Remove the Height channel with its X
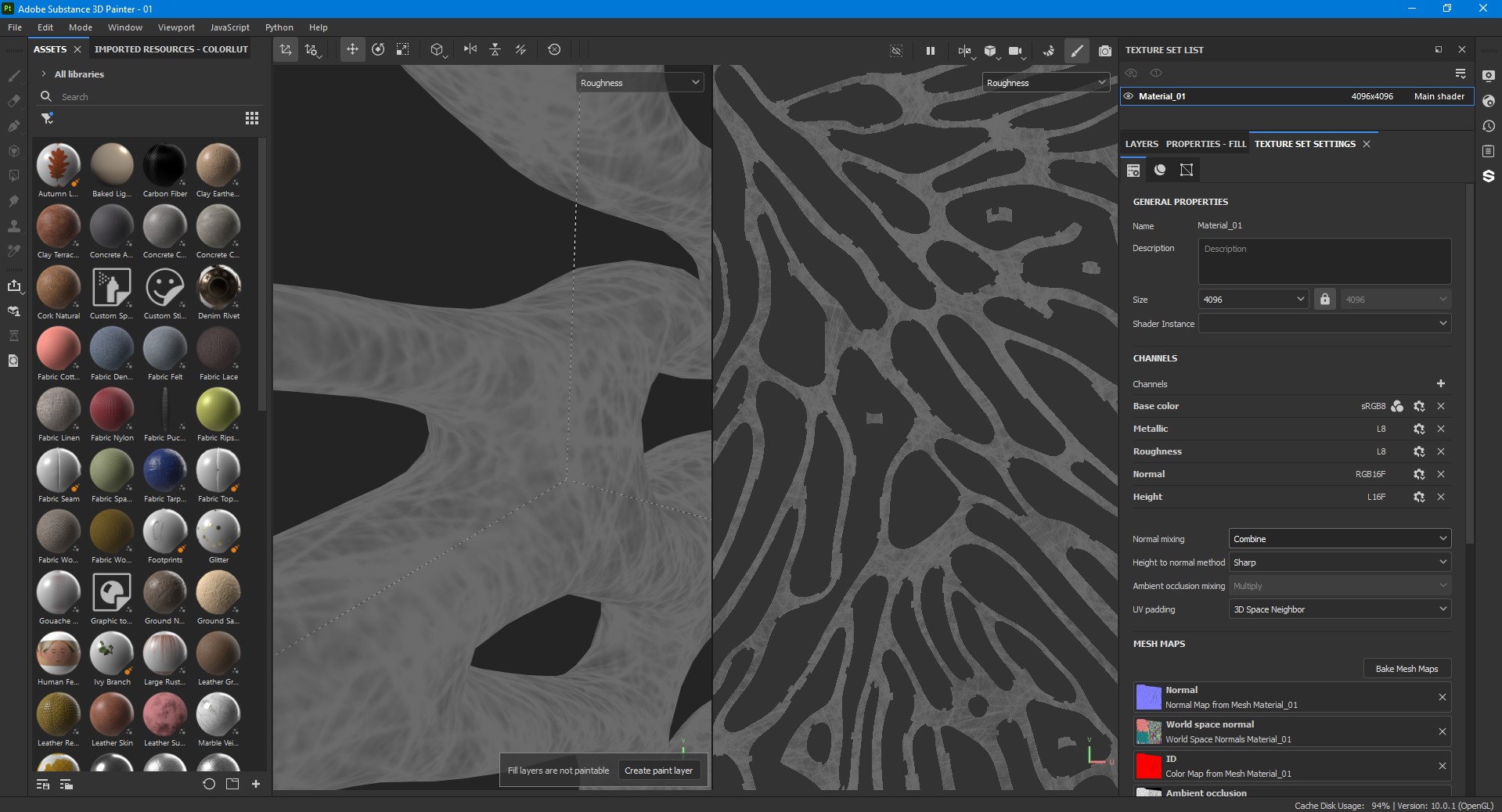This screenshot has height=812, width=1502. point(1441,497)
